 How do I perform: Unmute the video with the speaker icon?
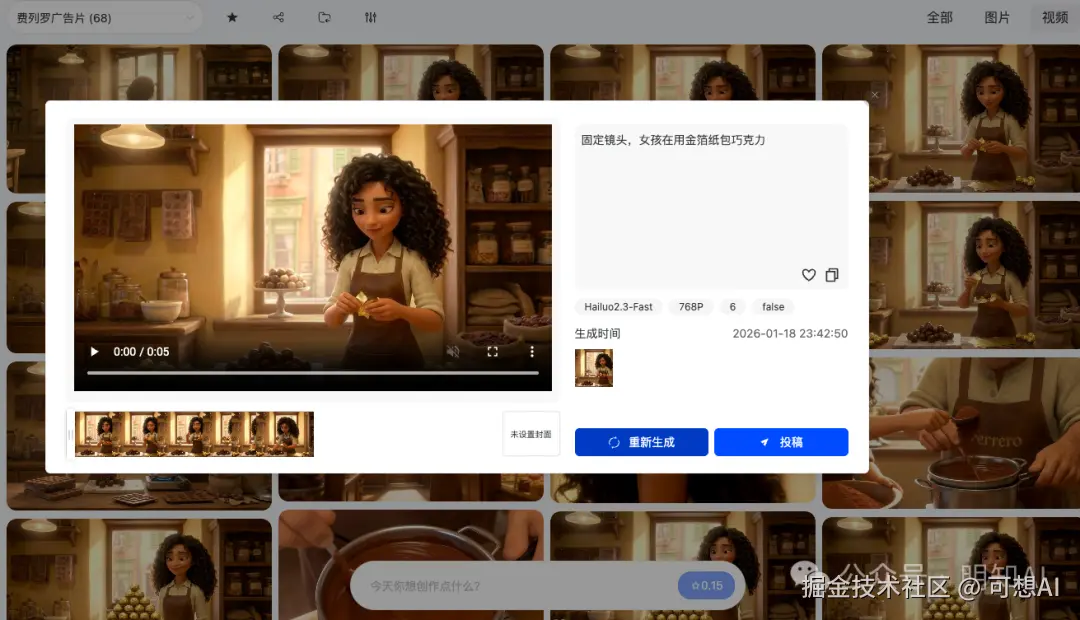pyautogui.click(x=453, y=351)
